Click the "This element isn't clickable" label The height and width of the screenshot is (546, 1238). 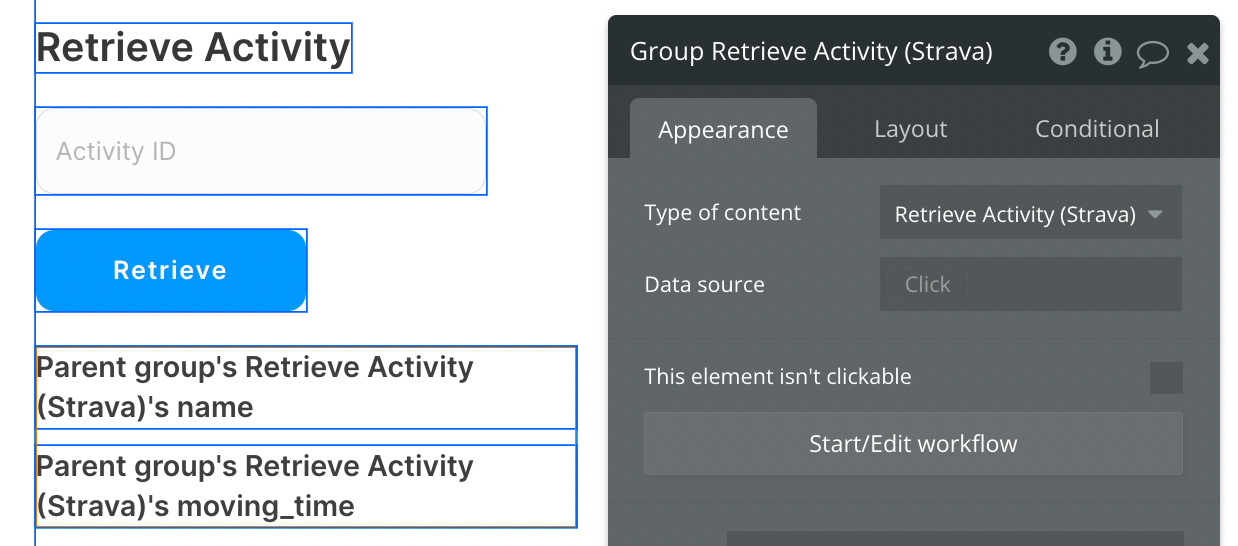pos(778,377)
